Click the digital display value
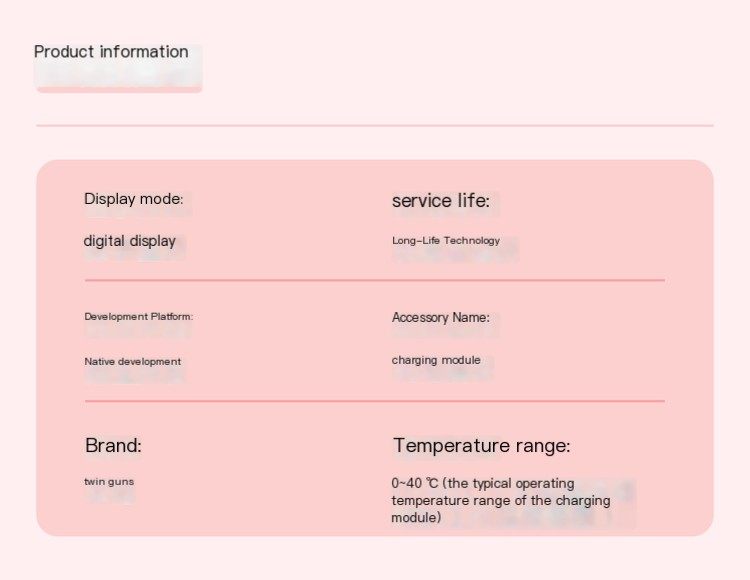This screenshot has height=580, width=750. click(x=130, y=241)
